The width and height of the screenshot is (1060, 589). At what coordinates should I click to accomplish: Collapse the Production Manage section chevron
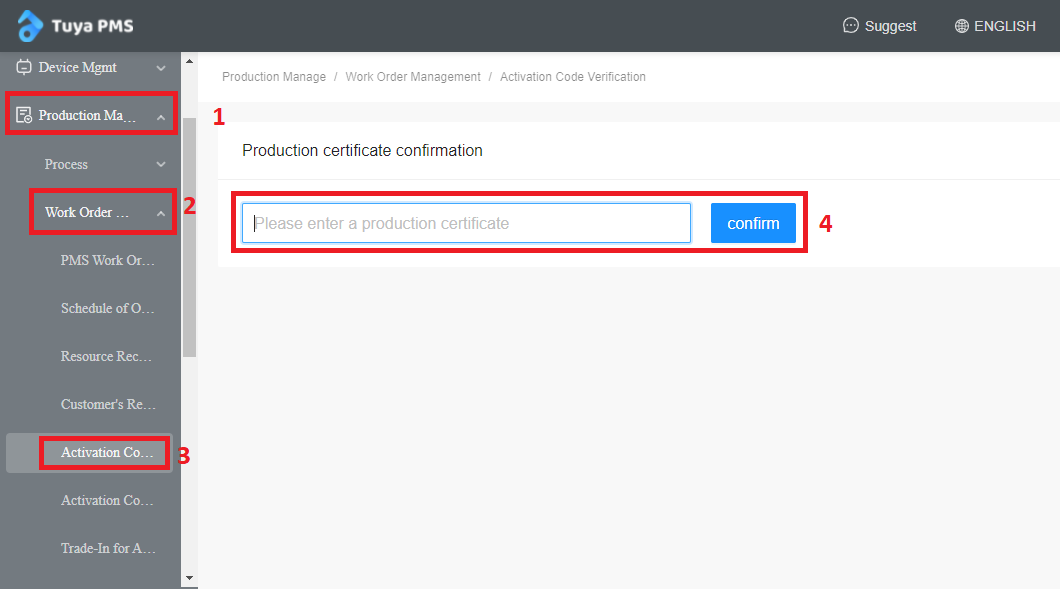tap(161, 117)
